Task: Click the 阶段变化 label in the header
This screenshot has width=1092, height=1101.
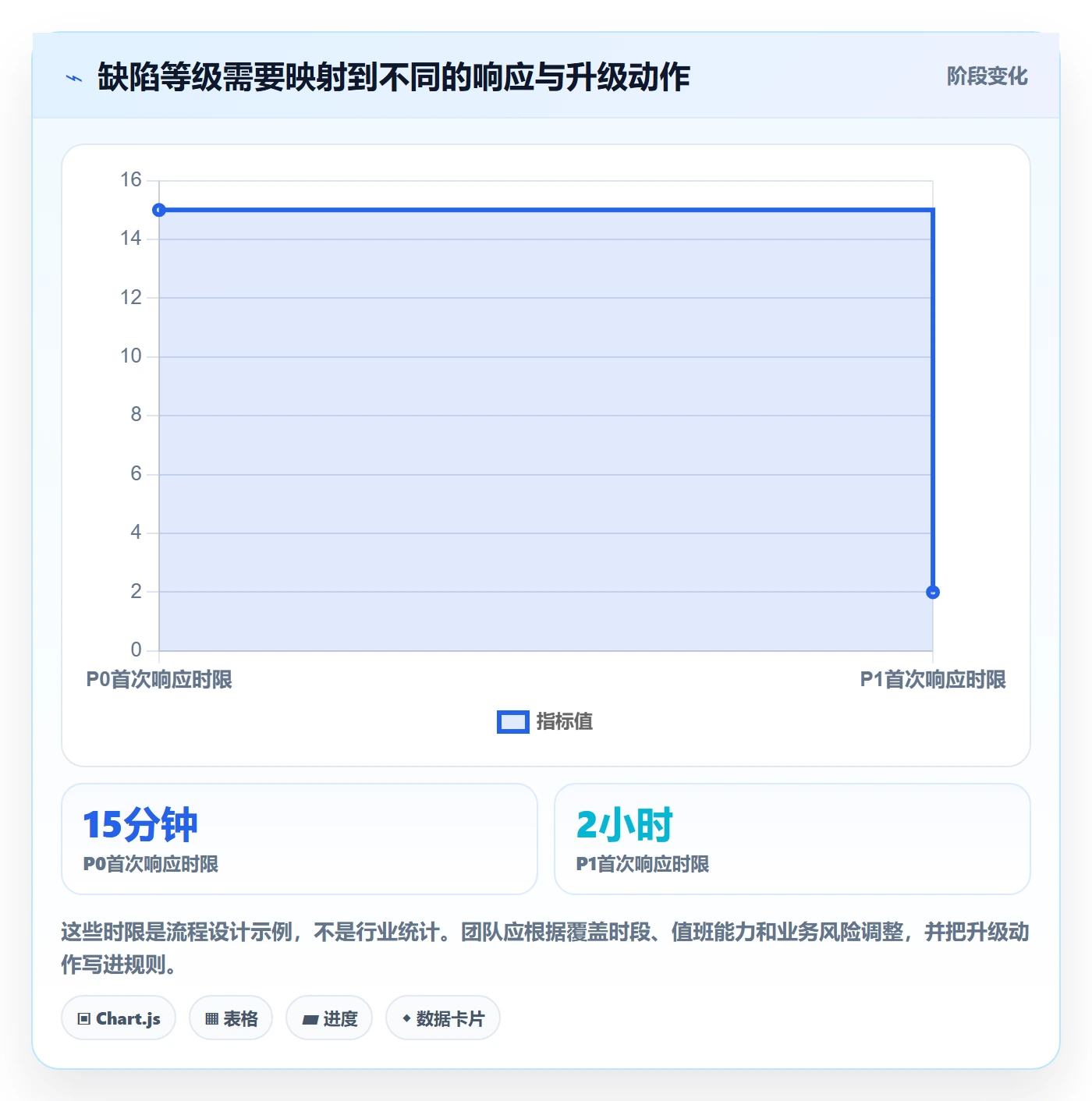Action: (x=987, y=76)
